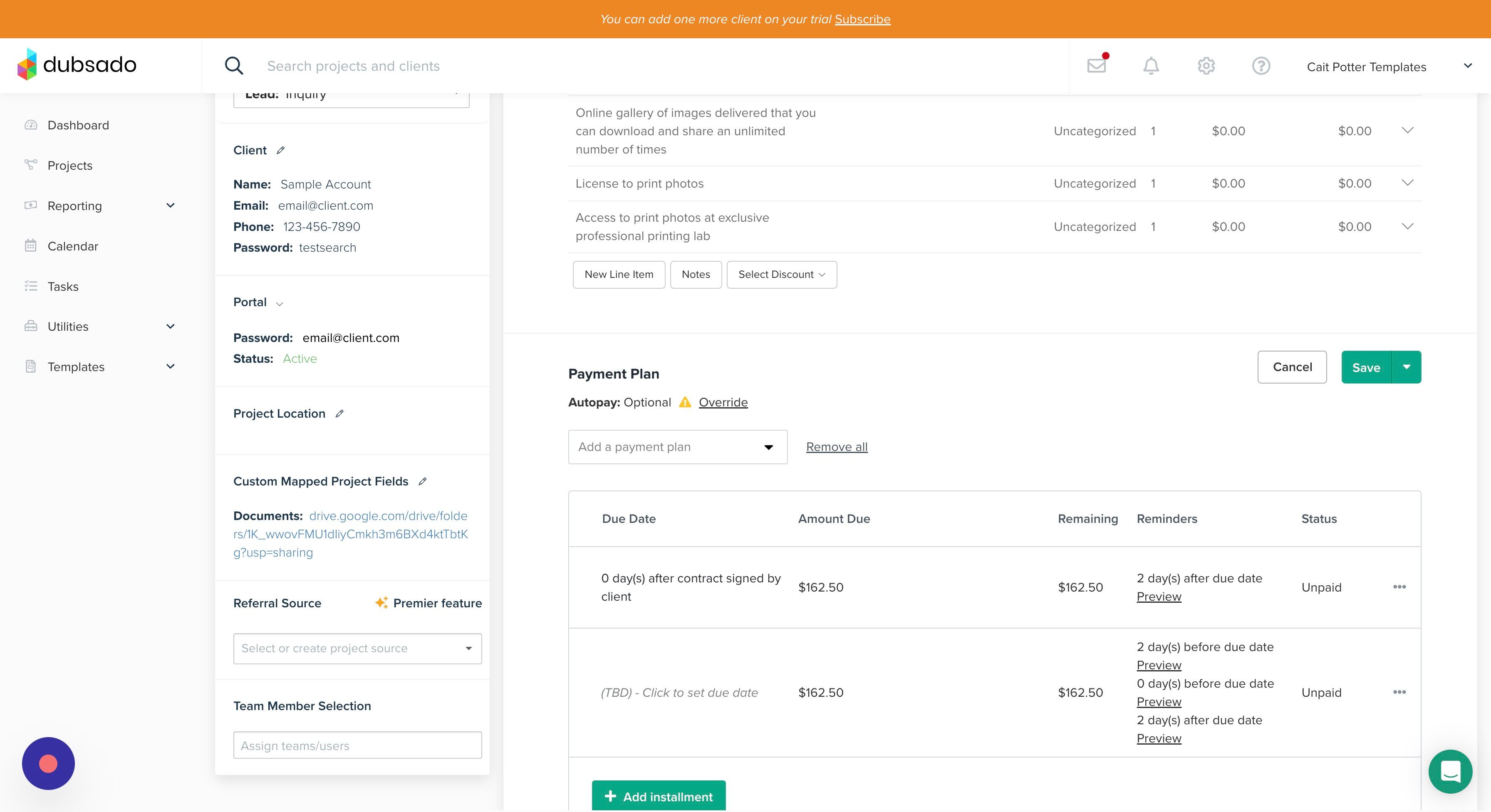
Task: Click the Add installment button
Action: point(658,796)
